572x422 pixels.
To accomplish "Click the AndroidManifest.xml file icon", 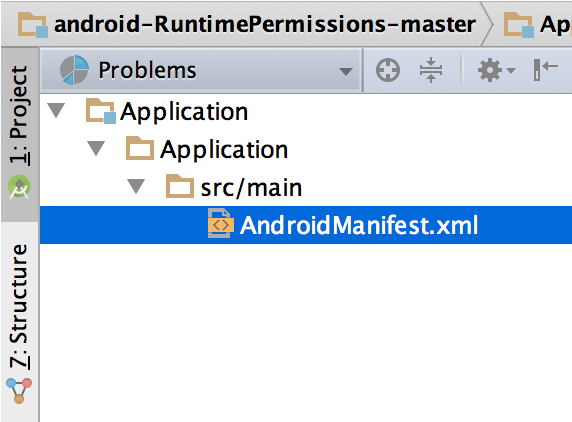I will (220, 224).
